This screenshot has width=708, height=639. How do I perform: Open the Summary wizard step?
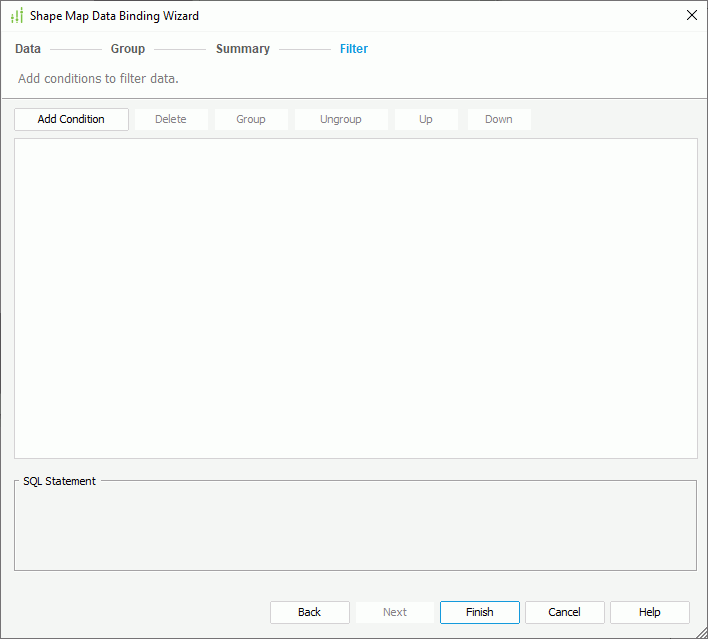click(x=243, y=49)
